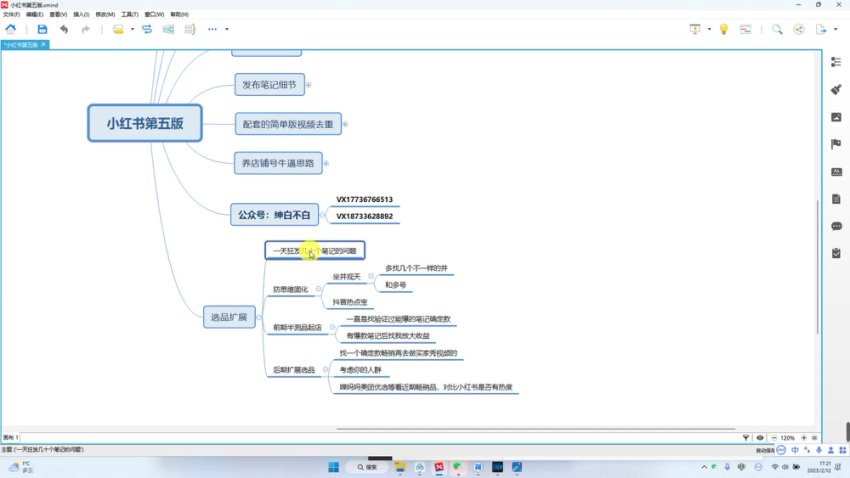
Task: Collapse the 防思维固化 branch
Action: pyautogui.click(x=318, y=289)
